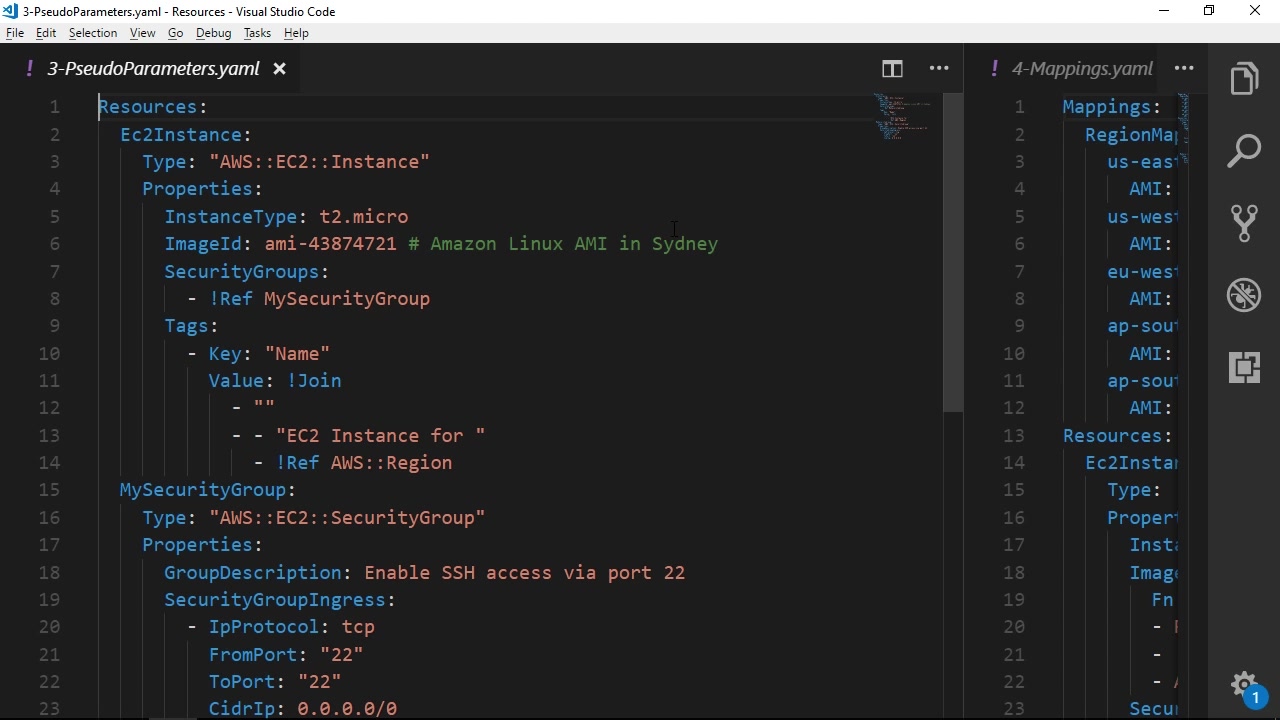Click the VS Code logo in the title bar
Image resolution: width=1280 pixels, height=720 pixels.
[11, 11]
